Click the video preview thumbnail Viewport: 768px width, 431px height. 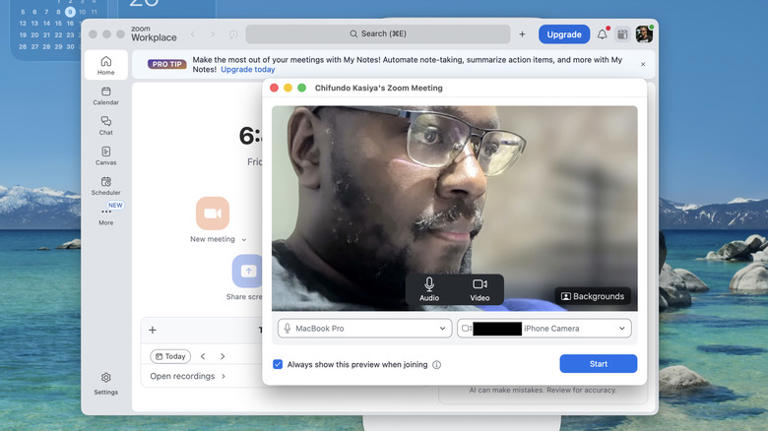(455, 208)
